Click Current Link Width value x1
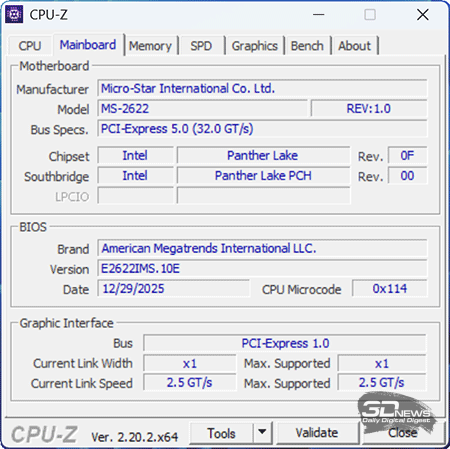The image size is (450, 449). [x=190, y=363]
